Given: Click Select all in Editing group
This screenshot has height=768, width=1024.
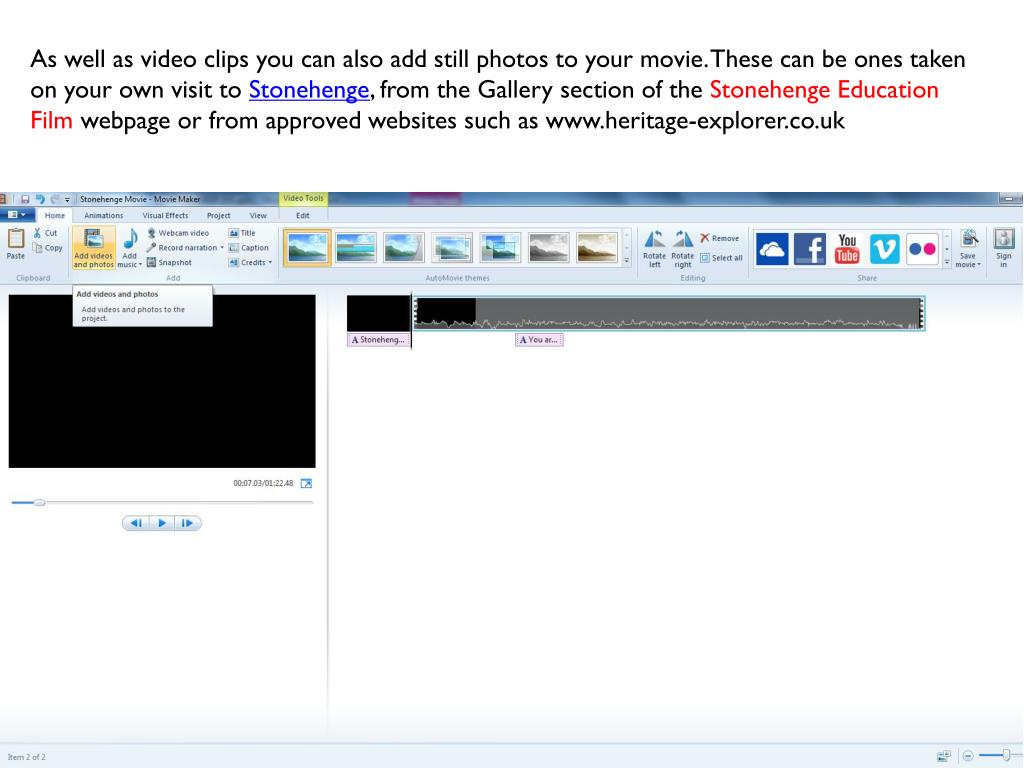Looking at the screenshot, I should click(722, 258).
